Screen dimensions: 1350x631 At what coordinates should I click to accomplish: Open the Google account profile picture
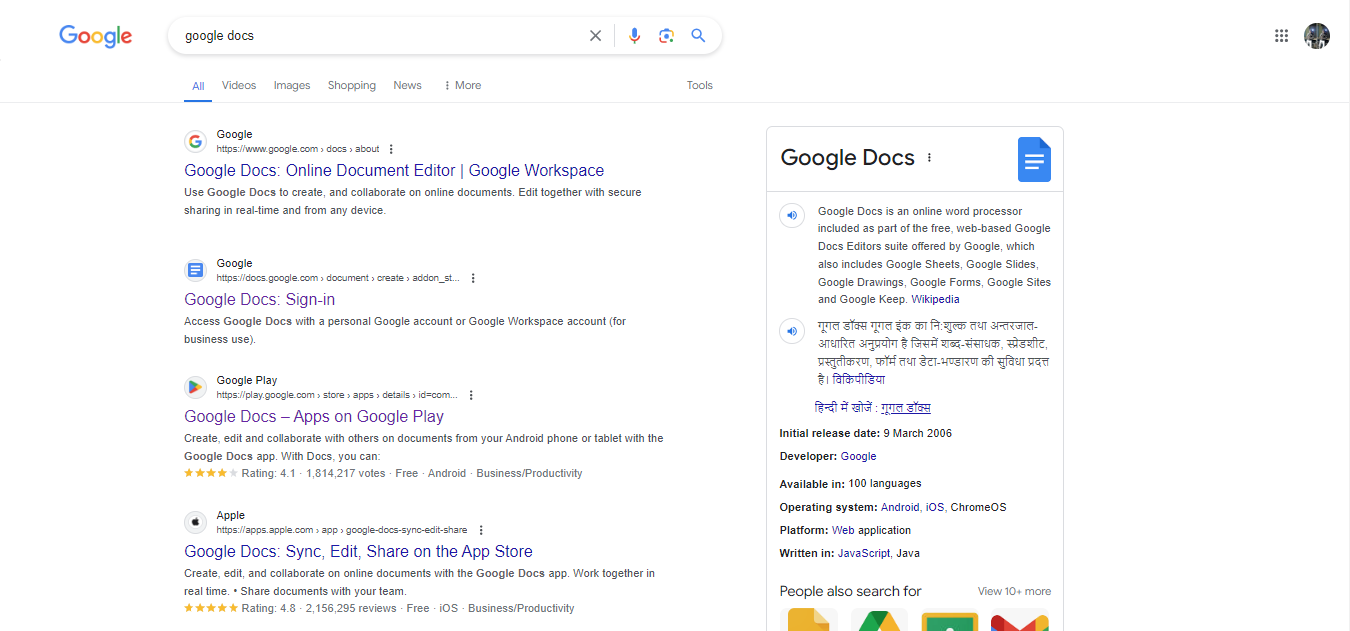[1317, 36]
